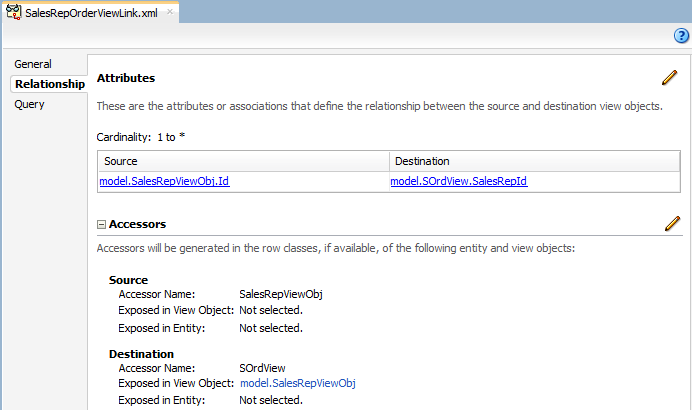Open the model.SalesRepViewObj.Id source link
The height and width of the screenshot is (410, 692).
164,182
